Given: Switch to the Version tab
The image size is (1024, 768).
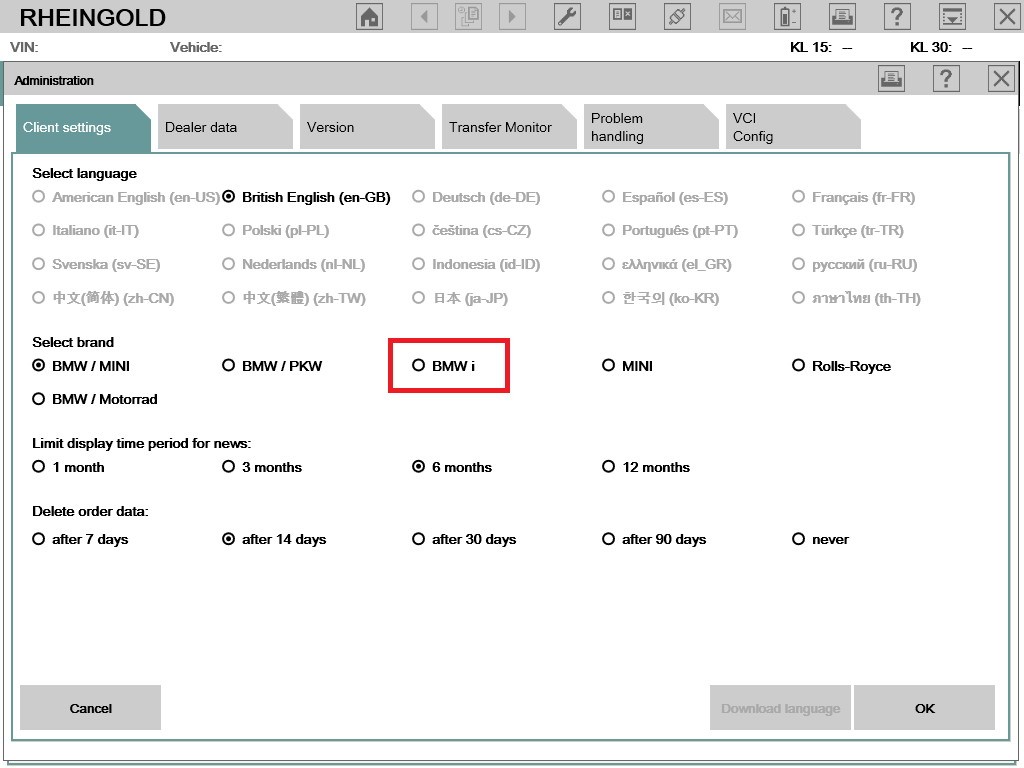Looking at the screenshot, I should click(x=367, y=127).
